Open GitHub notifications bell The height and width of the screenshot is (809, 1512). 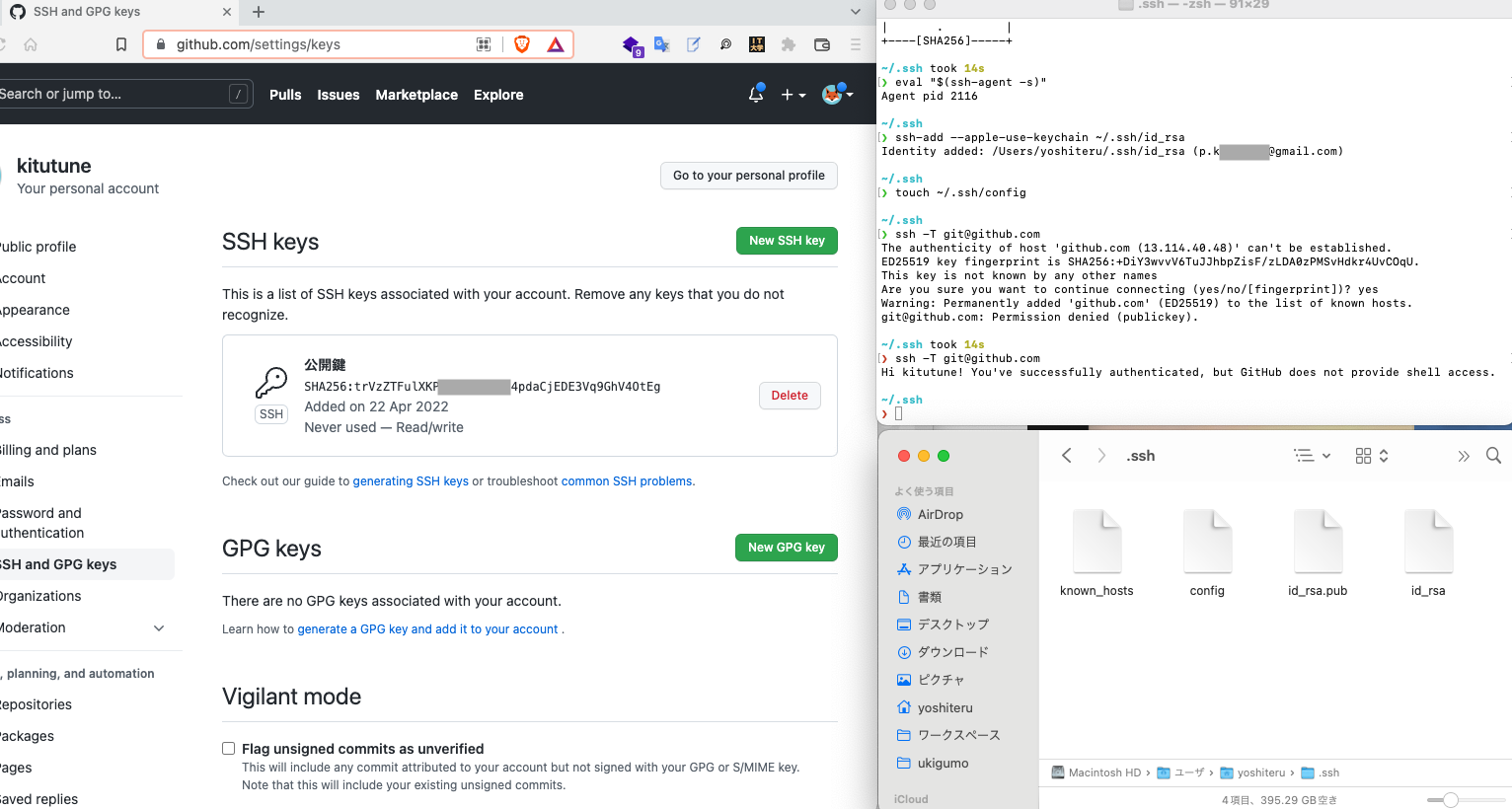[x=755, y=93]
